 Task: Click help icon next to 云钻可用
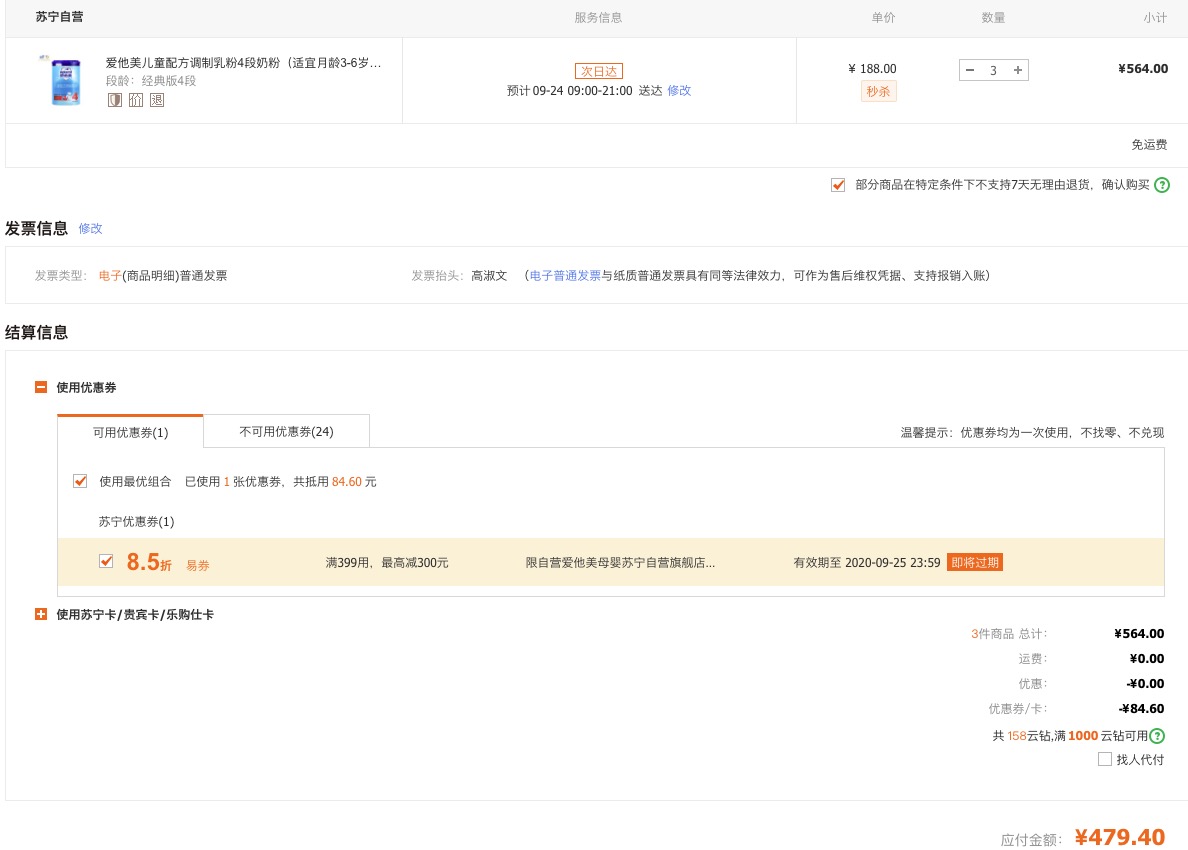(1157, 736)
